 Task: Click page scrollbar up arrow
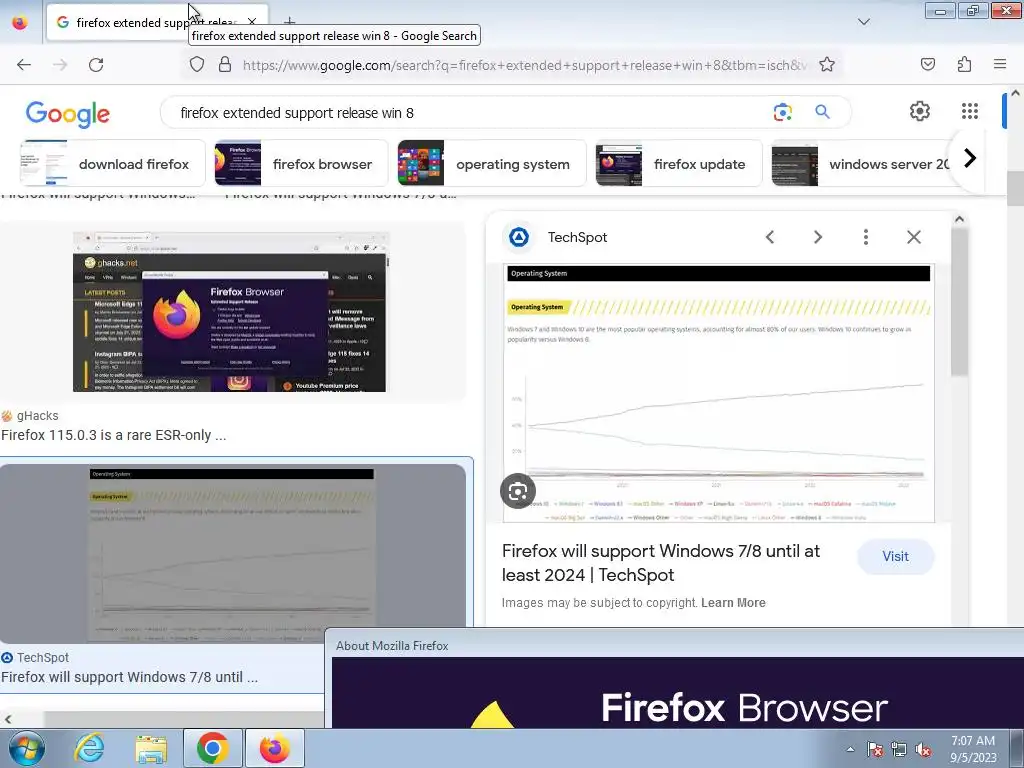click(1016, 93)
